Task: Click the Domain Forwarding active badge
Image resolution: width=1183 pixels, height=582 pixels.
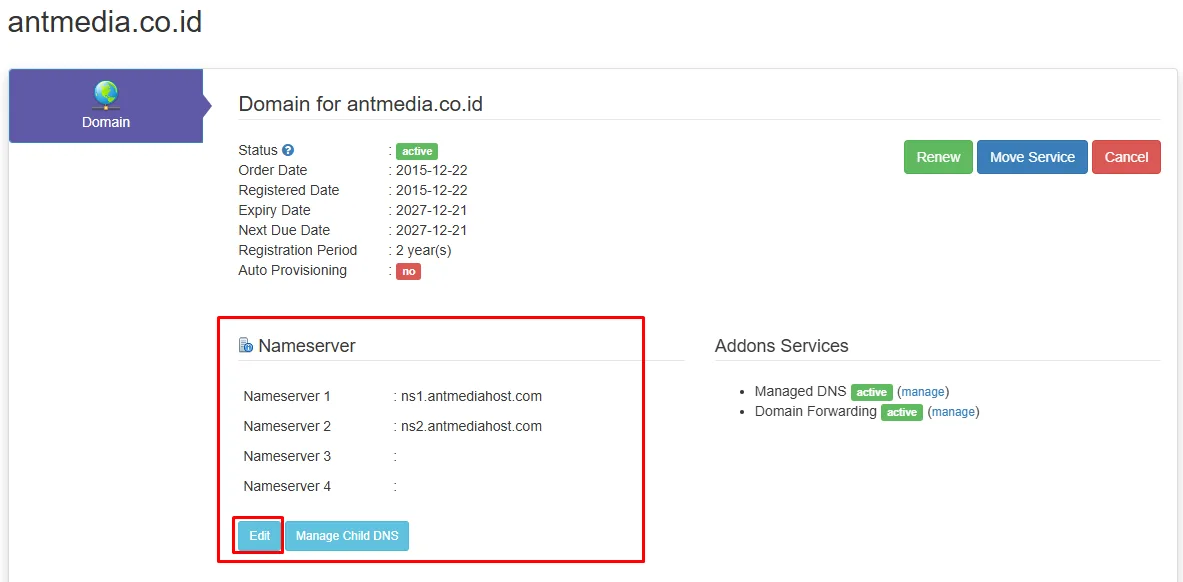Action: [901, 412]
